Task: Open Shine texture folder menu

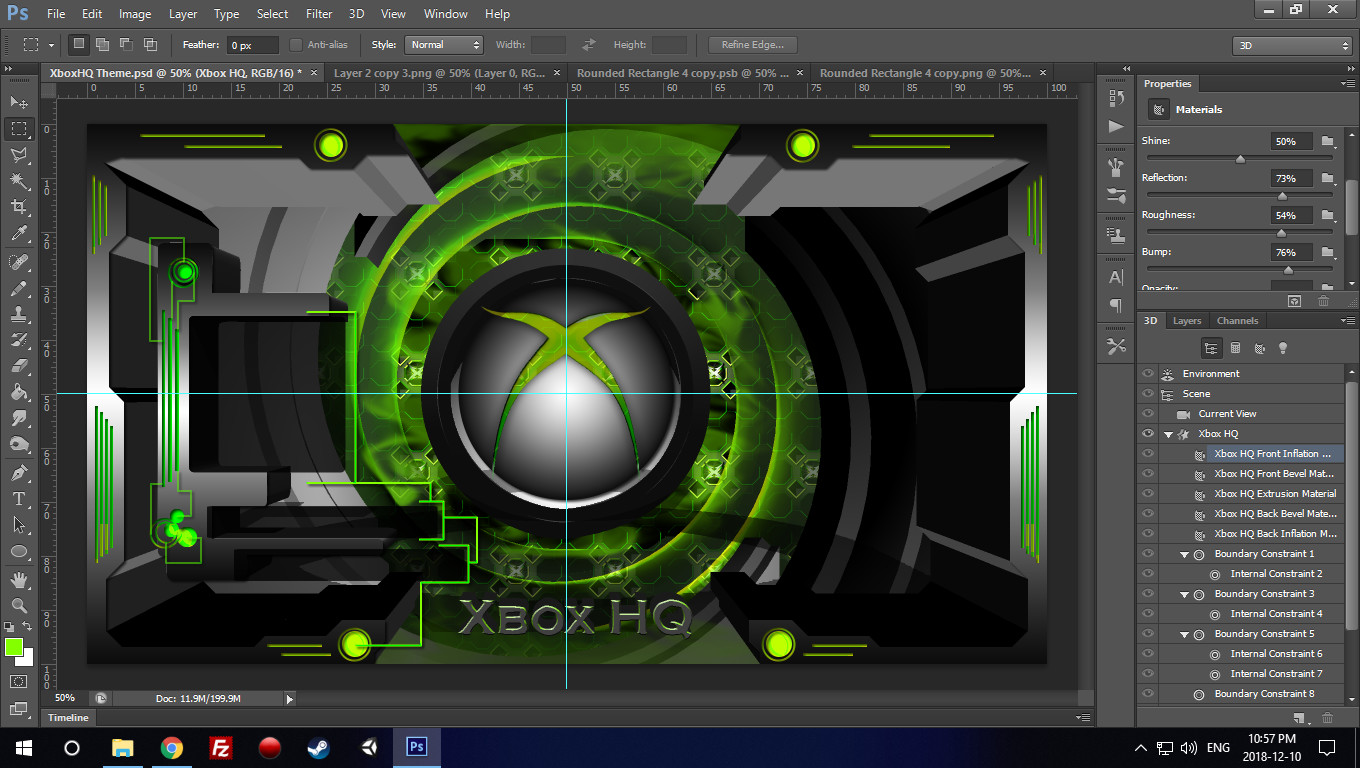Action: (x=1327, y=141)
